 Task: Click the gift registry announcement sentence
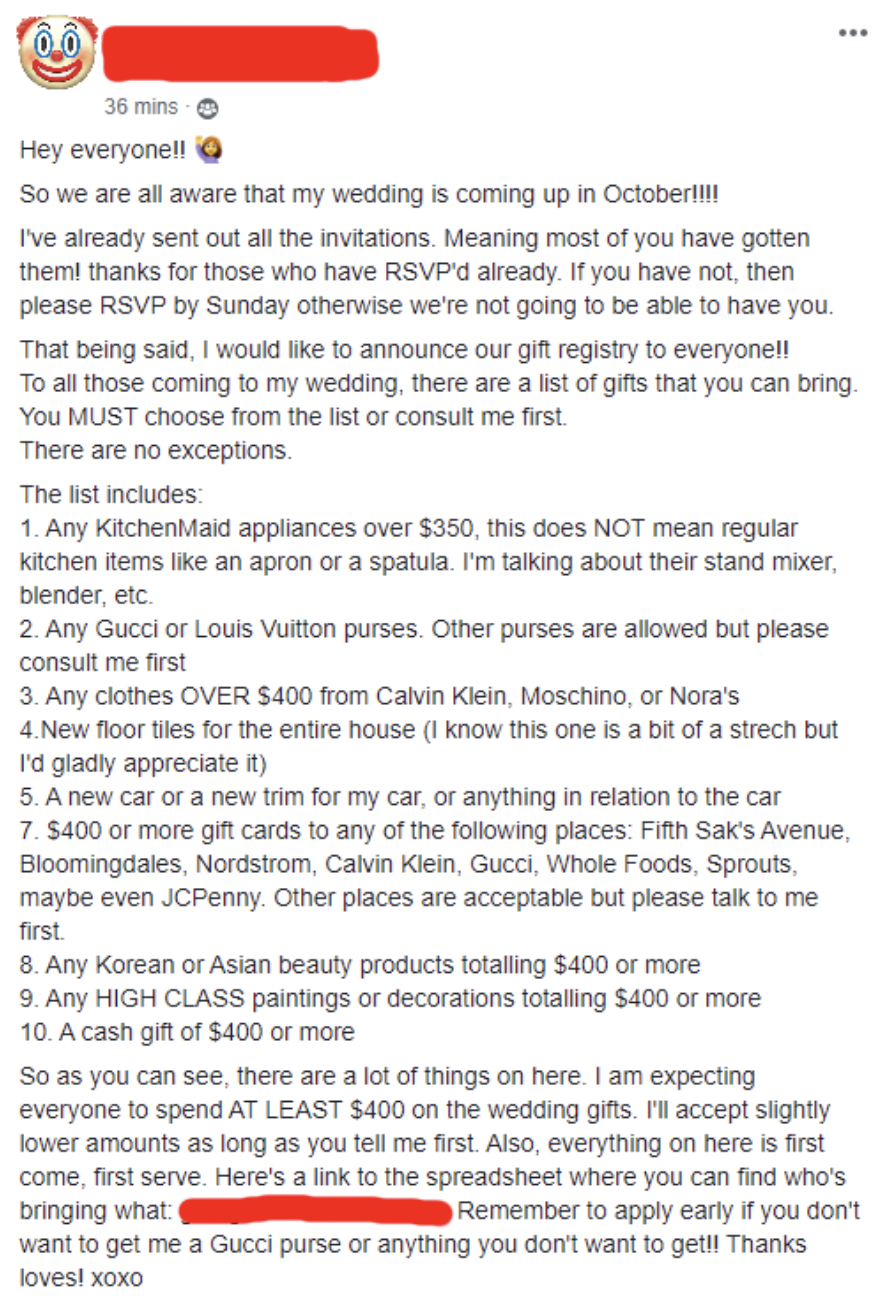[x=404, y=351]
